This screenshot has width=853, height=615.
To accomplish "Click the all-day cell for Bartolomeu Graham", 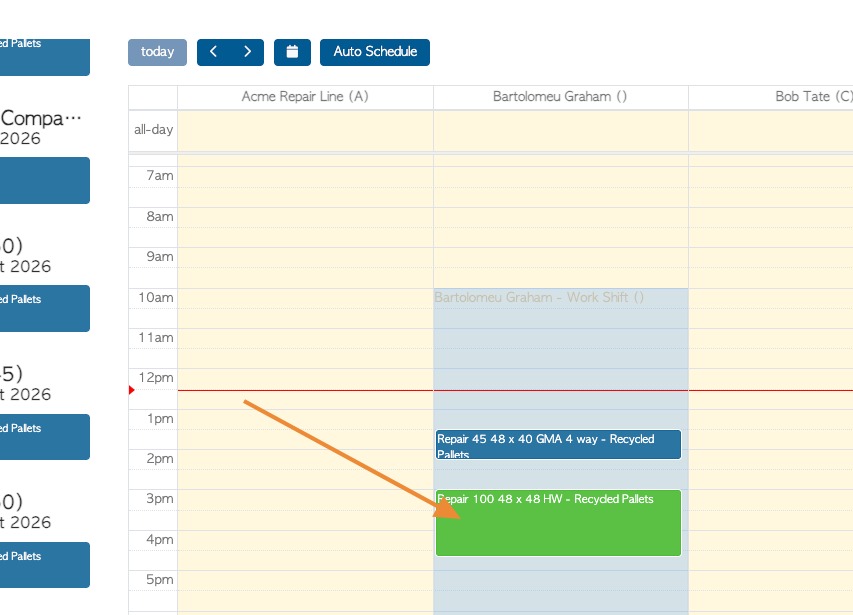I will (560, 131).
